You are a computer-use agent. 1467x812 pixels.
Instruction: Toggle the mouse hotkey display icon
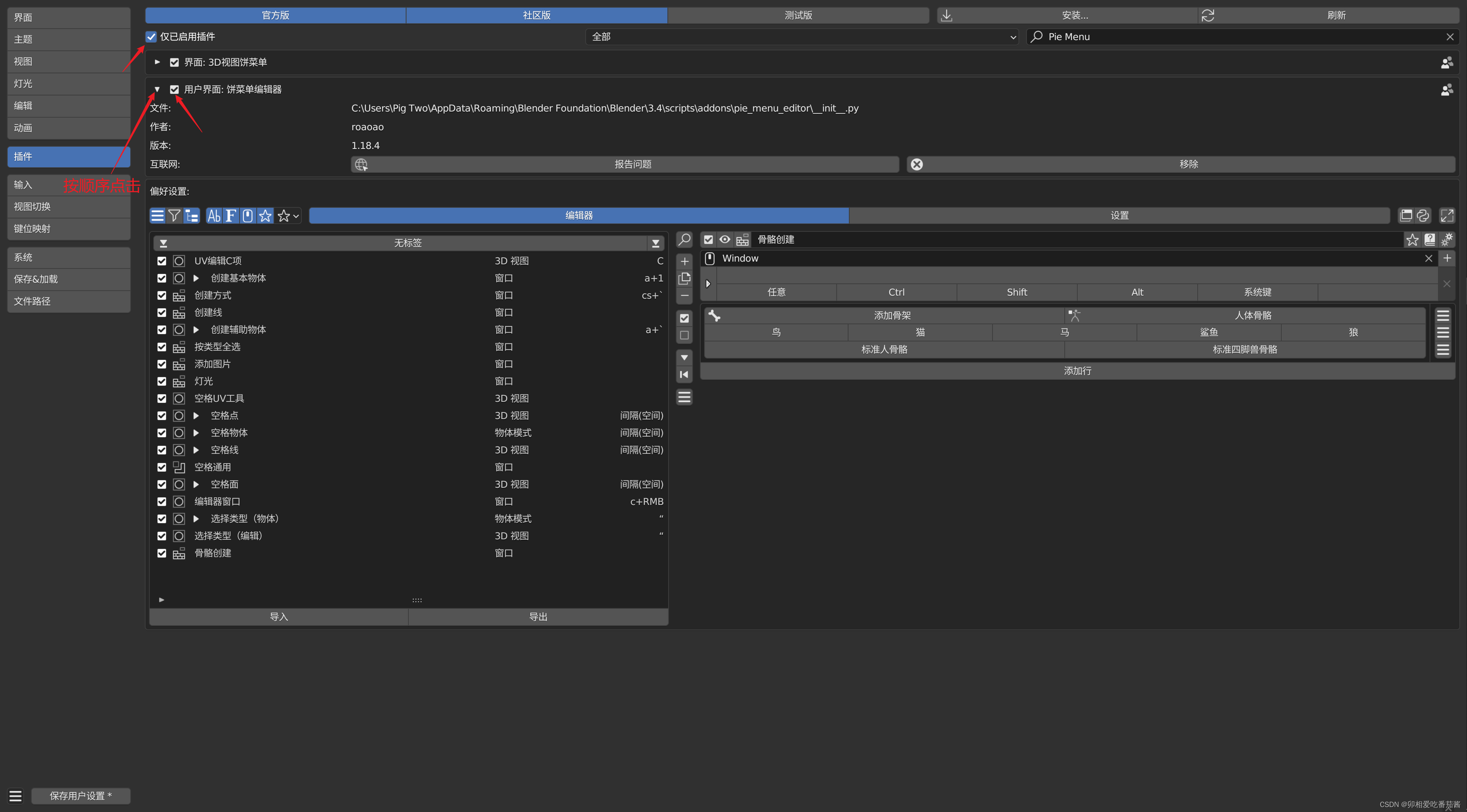(248, 216)
